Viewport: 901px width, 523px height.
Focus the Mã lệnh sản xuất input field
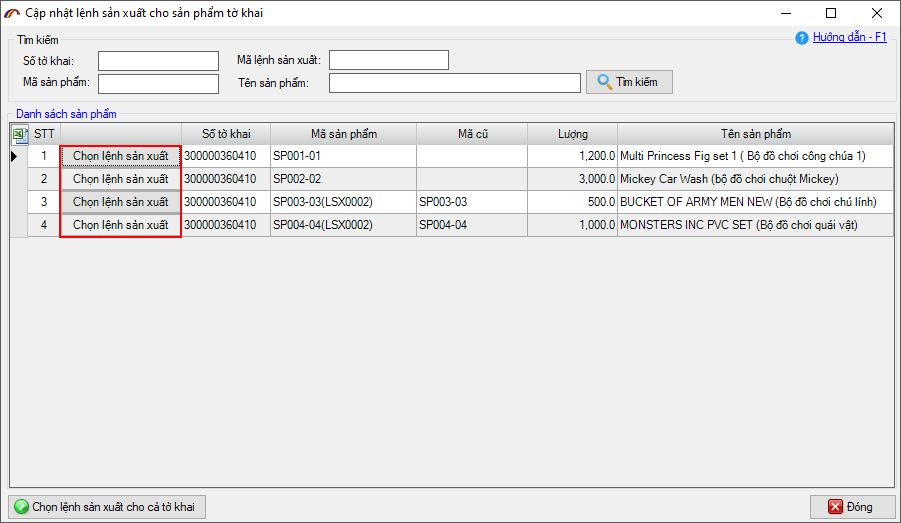tap(388, 60)
